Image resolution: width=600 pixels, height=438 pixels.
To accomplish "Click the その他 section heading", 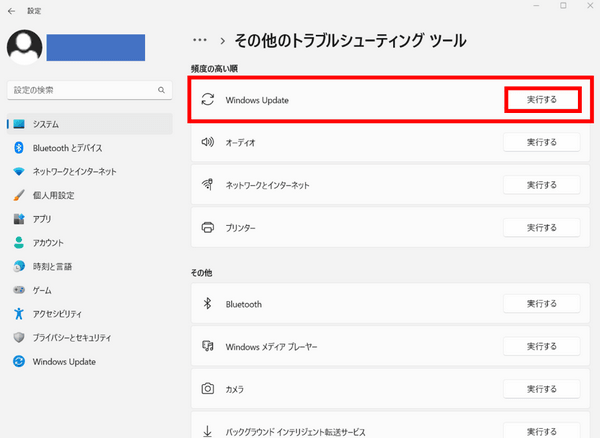I will point(201,273).
